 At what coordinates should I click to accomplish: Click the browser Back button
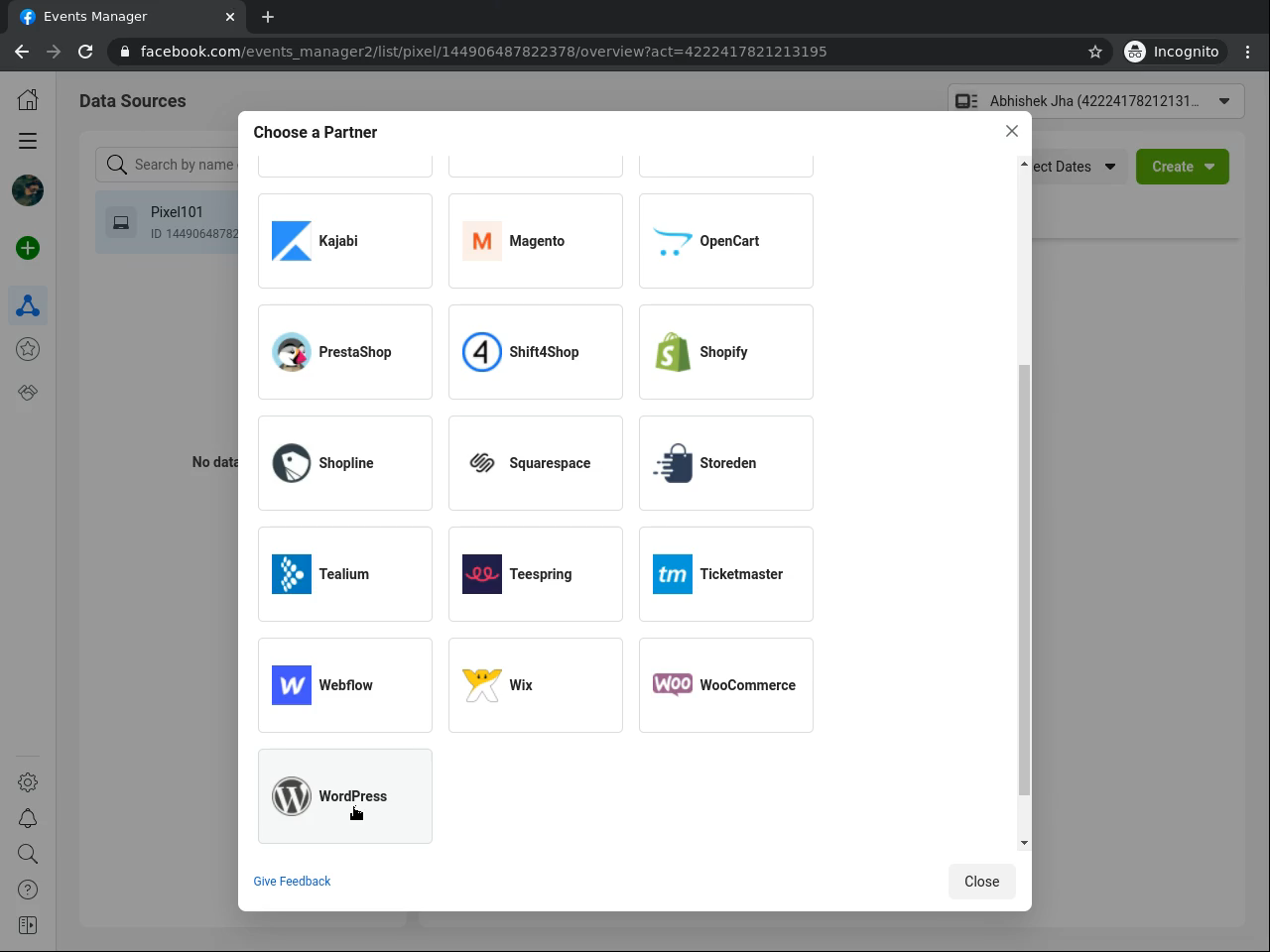point(22,52)
